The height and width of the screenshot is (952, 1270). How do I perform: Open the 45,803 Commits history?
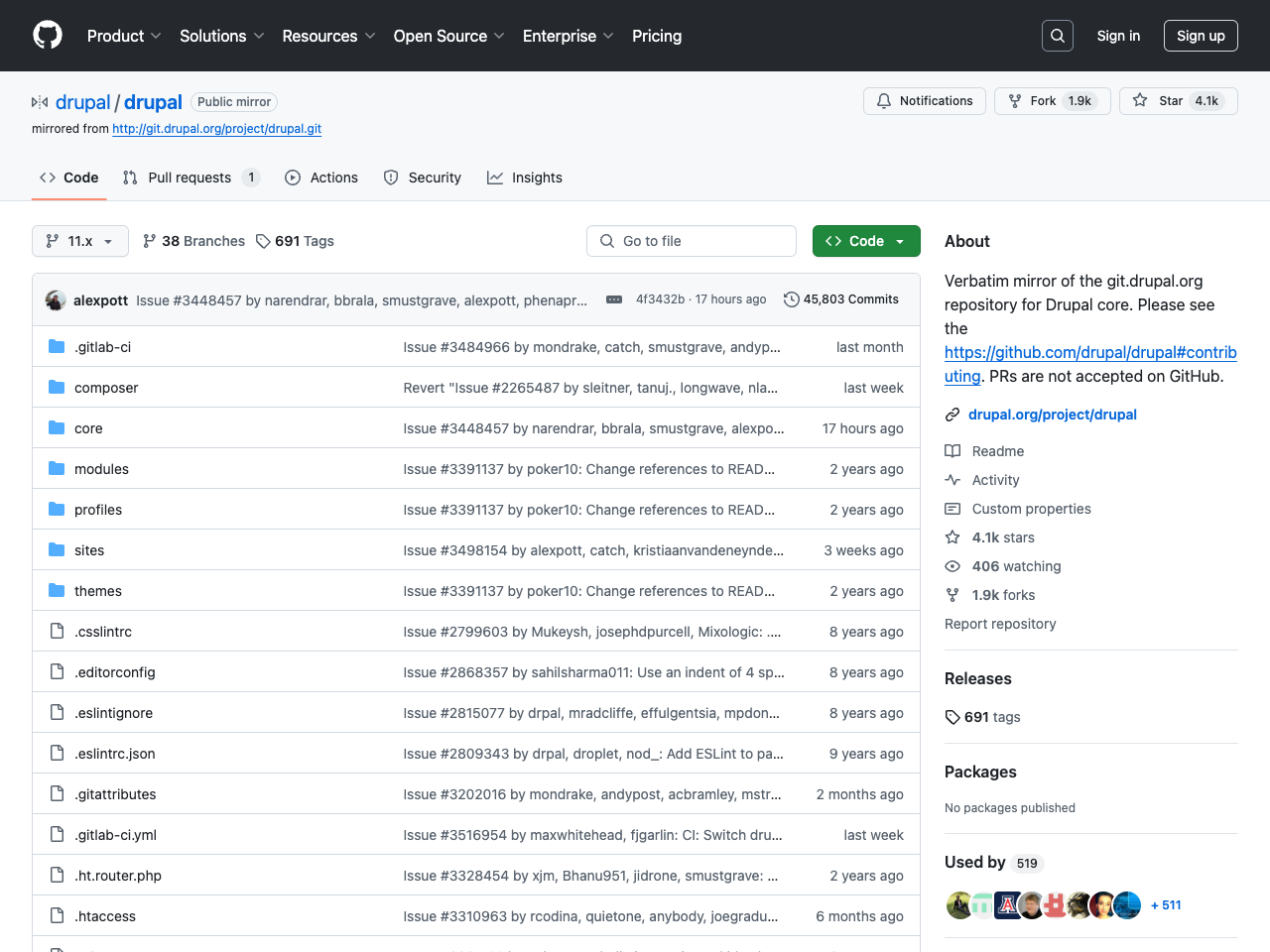click(x=840, y=299)
